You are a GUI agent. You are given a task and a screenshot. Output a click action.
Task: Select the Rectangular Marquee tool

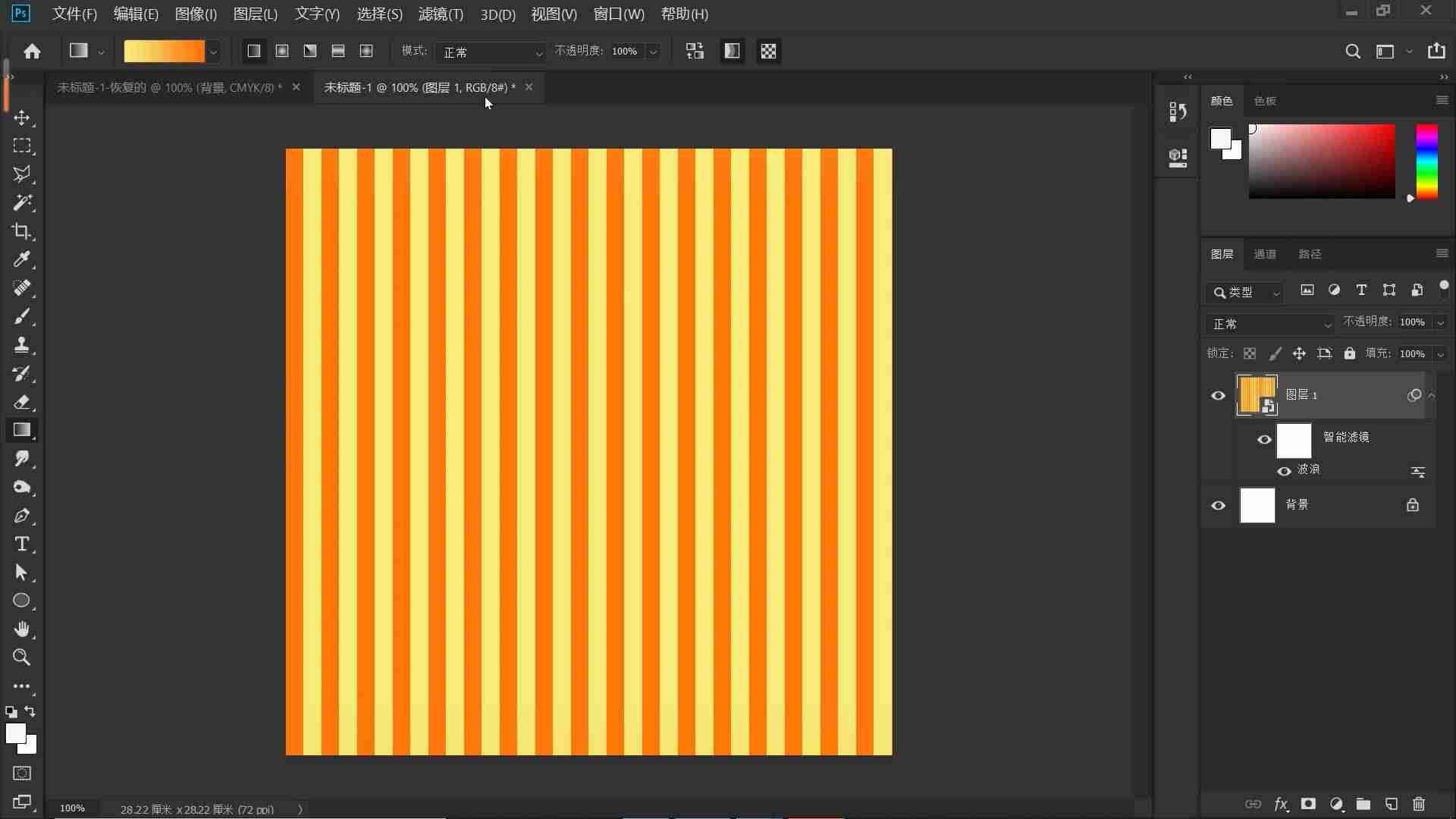click(x=22, y=146)
